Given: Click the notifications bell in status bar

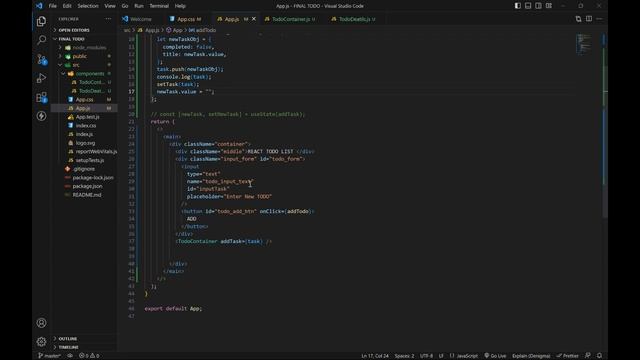Looking at the screenshot, I should coord(599,356).
